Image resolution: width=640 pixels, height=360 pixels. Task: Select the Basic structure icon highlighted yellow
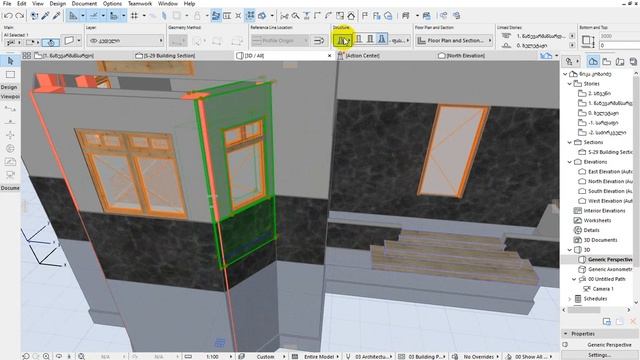(342, 40)
